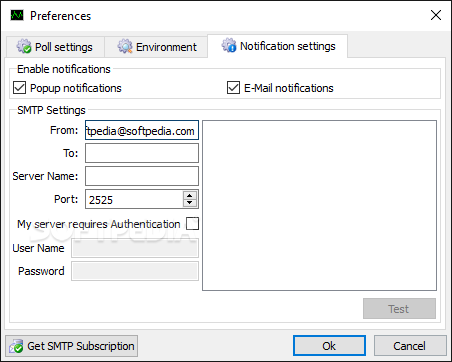Click the app icon in title bar

pyautogui.click(x=17, y=15)
